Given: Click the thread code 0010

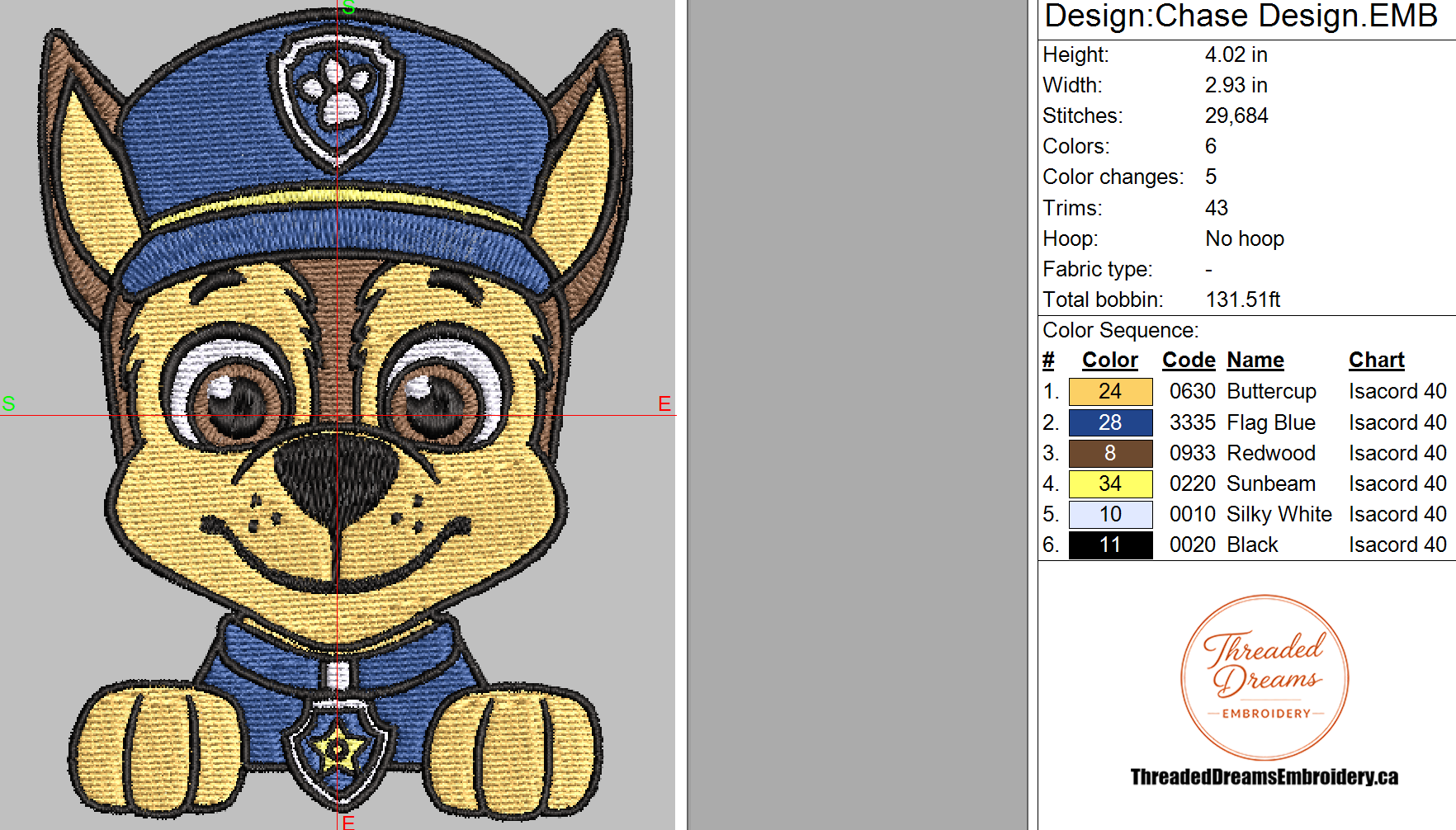Looking at the screenshot, I should [x=1193, y=514].
